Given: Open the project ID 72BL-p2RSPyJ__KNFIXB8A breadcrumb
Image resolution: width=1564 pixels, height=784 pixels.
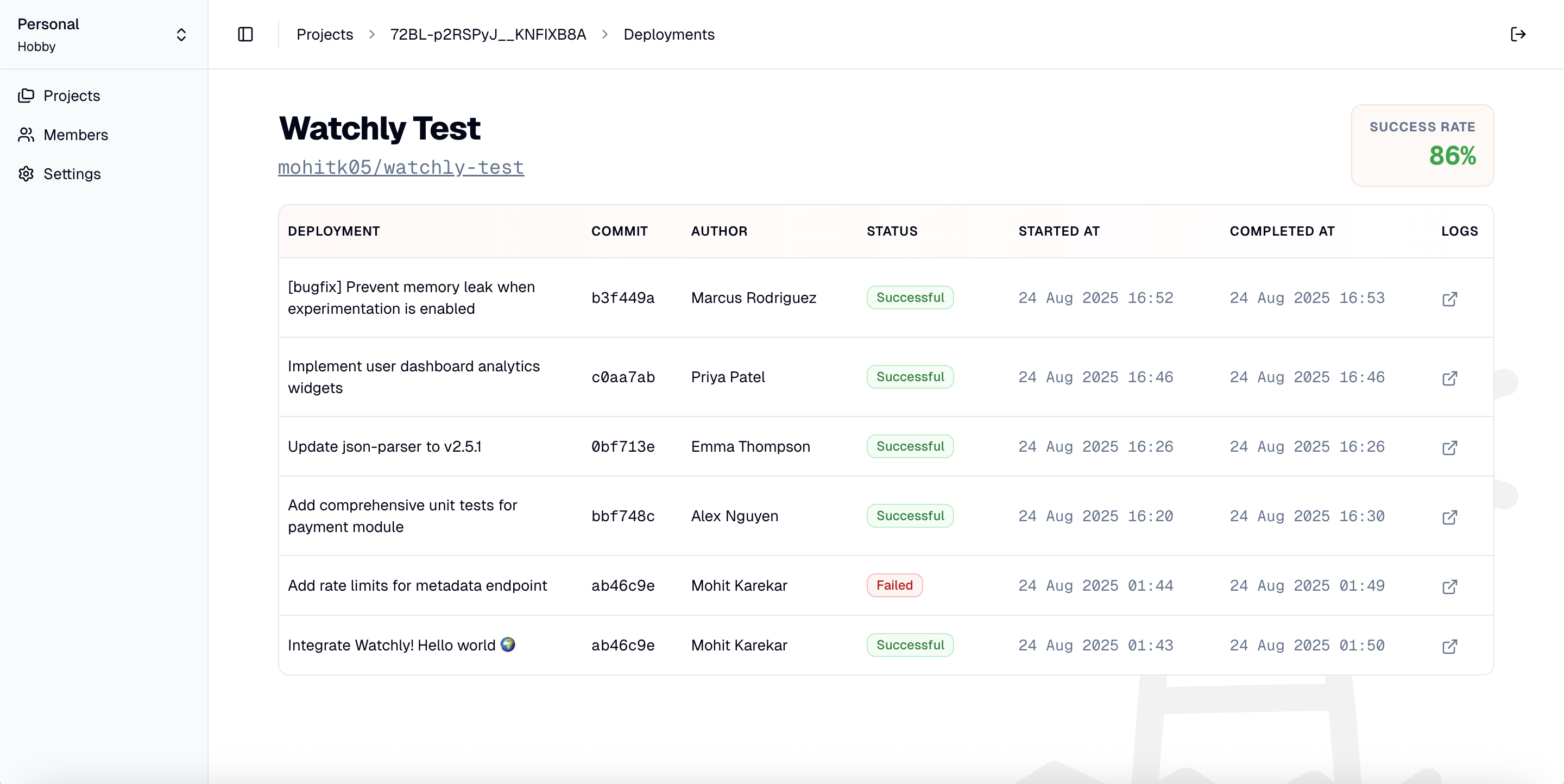Looking at the screenshot, I should [487, 35].
